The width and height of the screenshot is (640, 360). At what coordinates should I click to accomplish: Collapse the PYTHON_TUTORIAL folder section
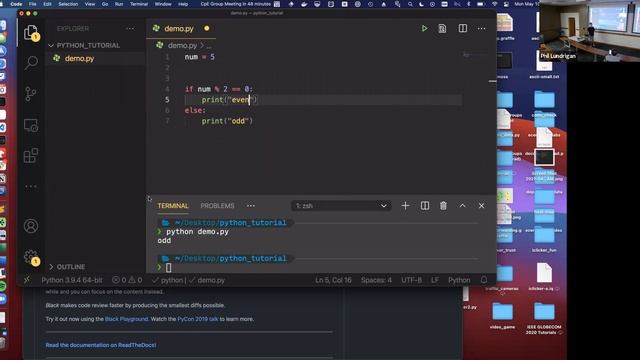pyautogui.click(x=84, y=45)
